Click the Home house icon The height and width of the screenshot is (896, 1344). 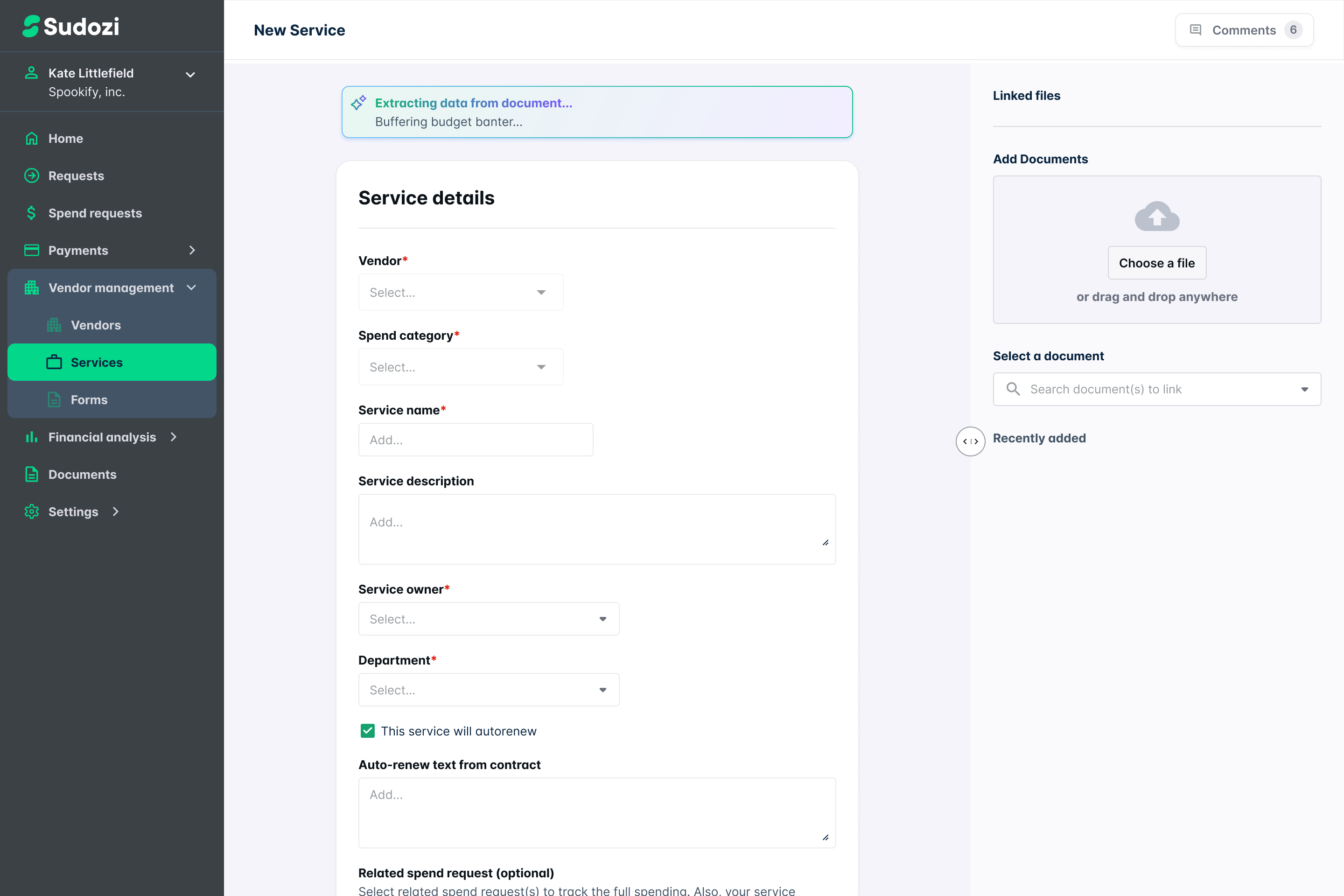31,138
